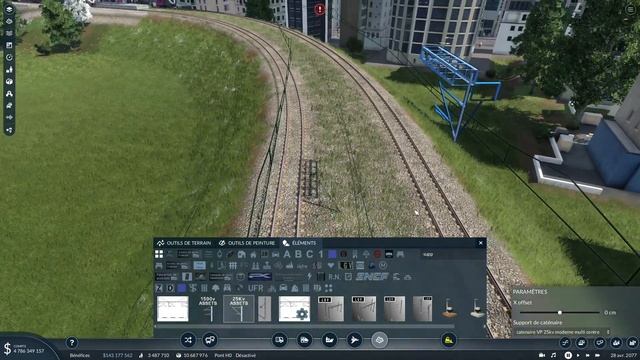The width and height of the screenshot is (640, 360).
Task: Open the top-right round menu button
Action: click(x=631, y=9)
